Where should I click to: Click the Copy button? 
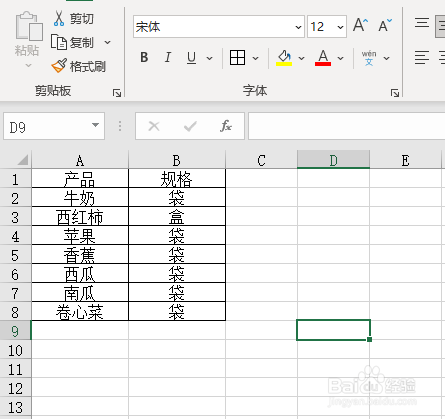tap(72, 42)
